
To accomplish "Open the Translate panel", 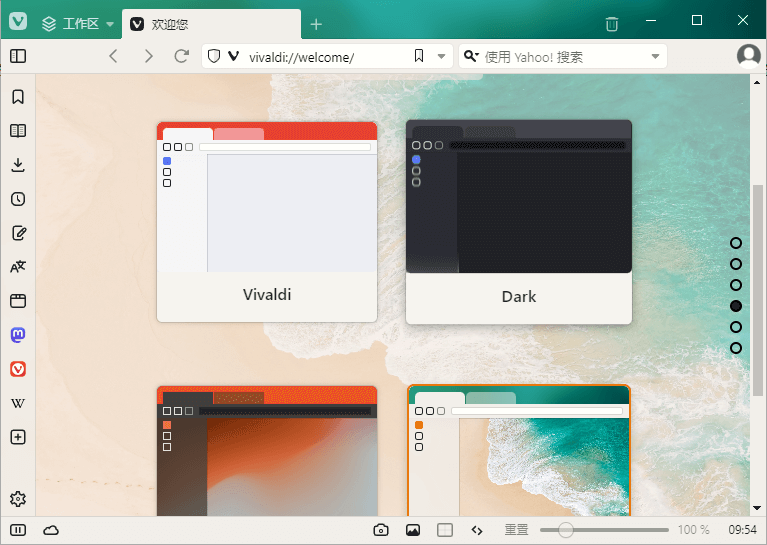I will (18, 267).
